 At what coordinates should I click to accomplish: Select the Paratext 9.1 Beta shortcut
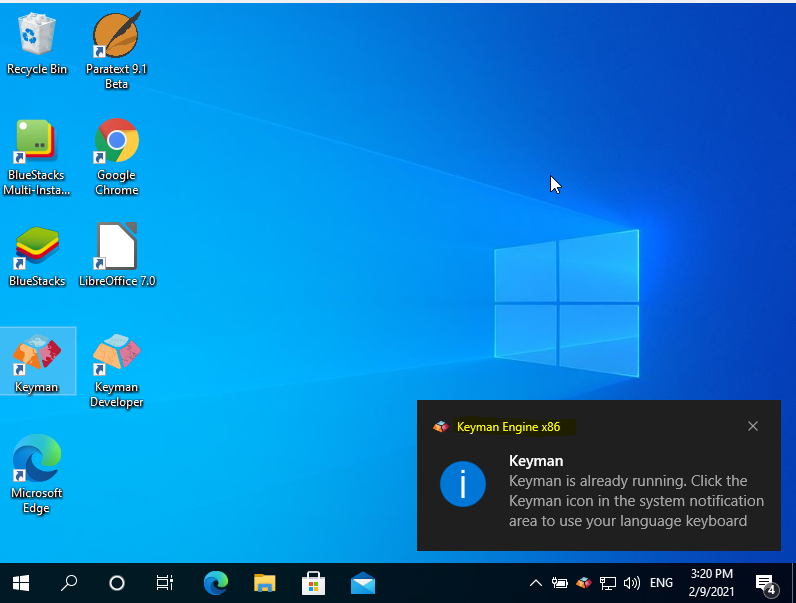pos(116,50)
